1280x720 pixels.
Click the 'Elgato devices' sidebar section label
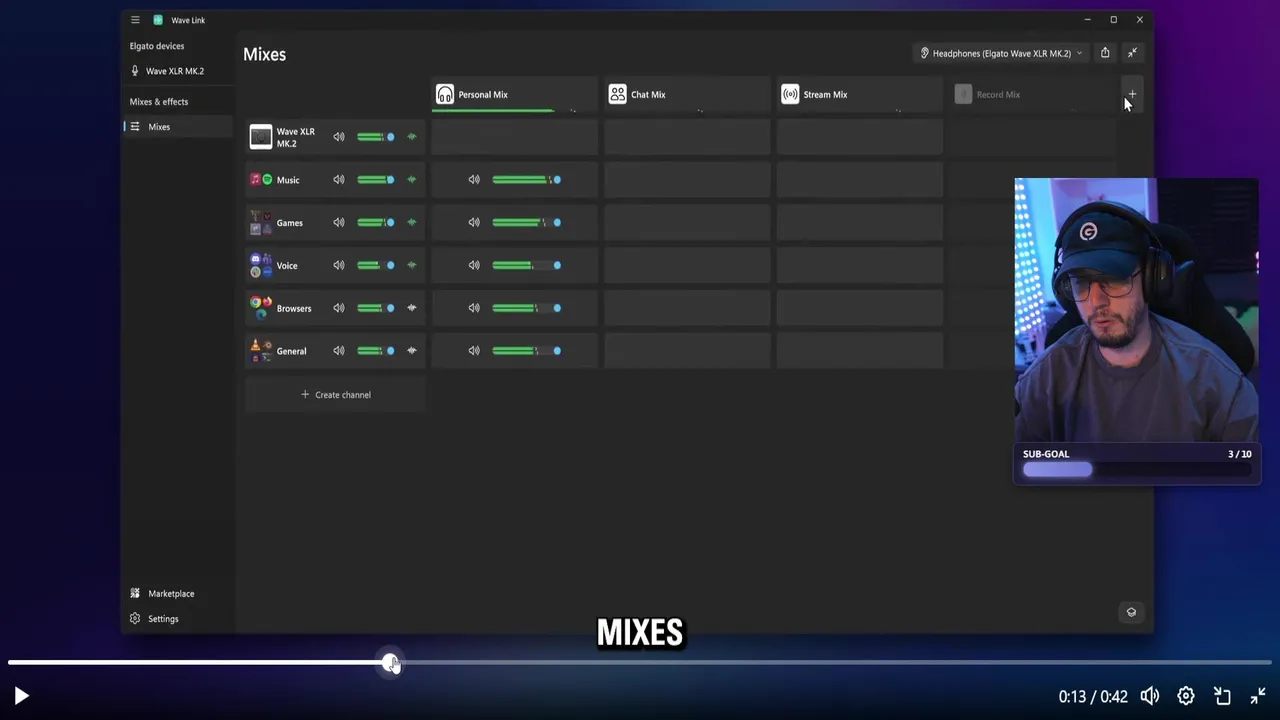[x=157, y=46]
